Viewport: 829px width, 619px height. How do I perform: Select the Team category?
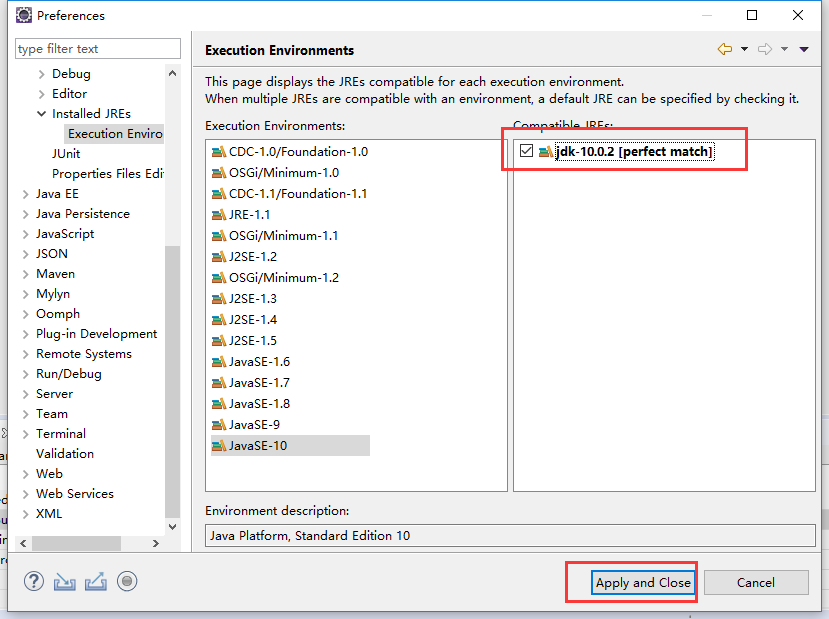52,414
